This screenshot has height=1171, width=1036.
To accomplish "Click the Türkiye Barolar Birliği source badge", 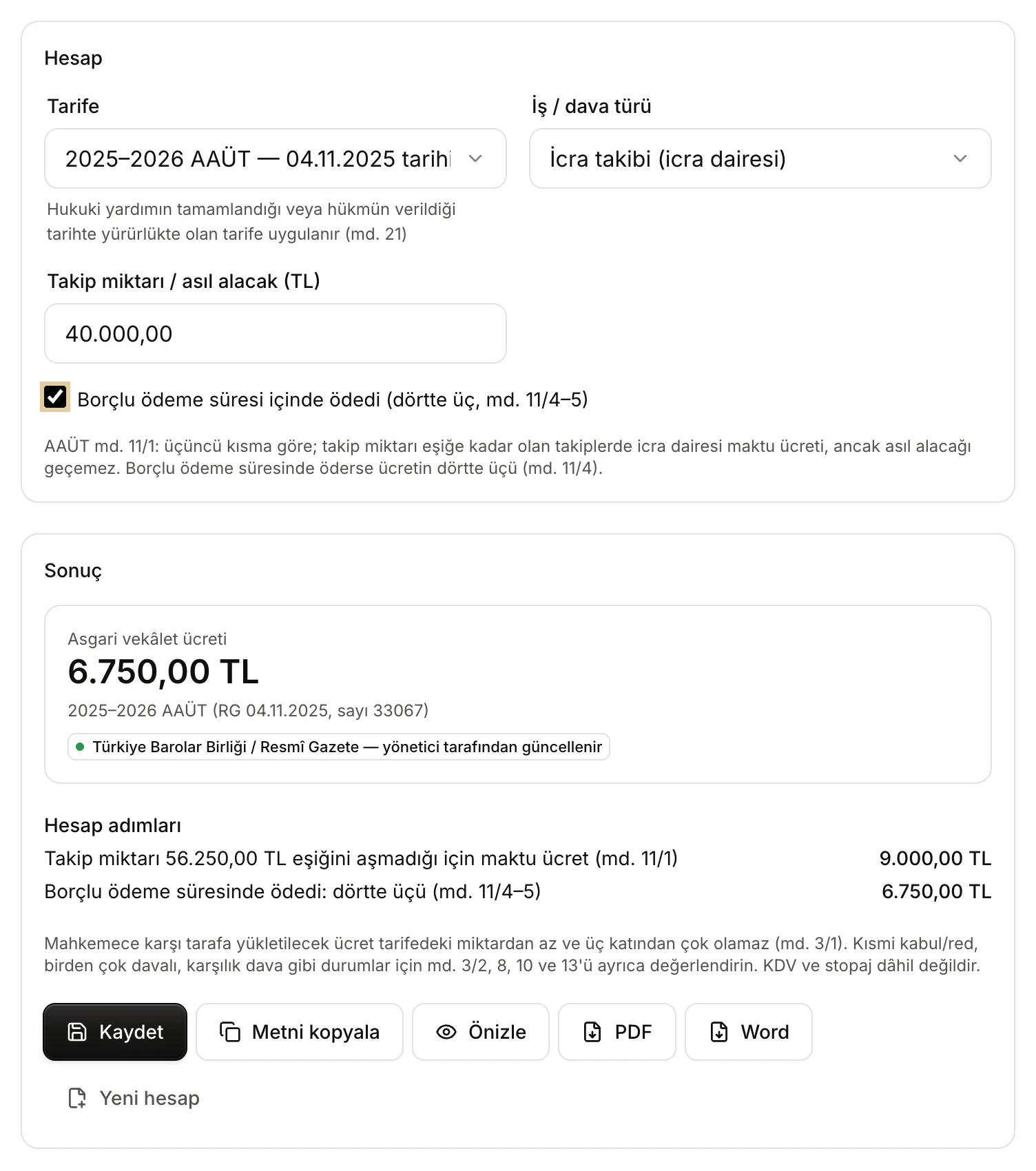I will pyautogui.click(x=339, y=747).
